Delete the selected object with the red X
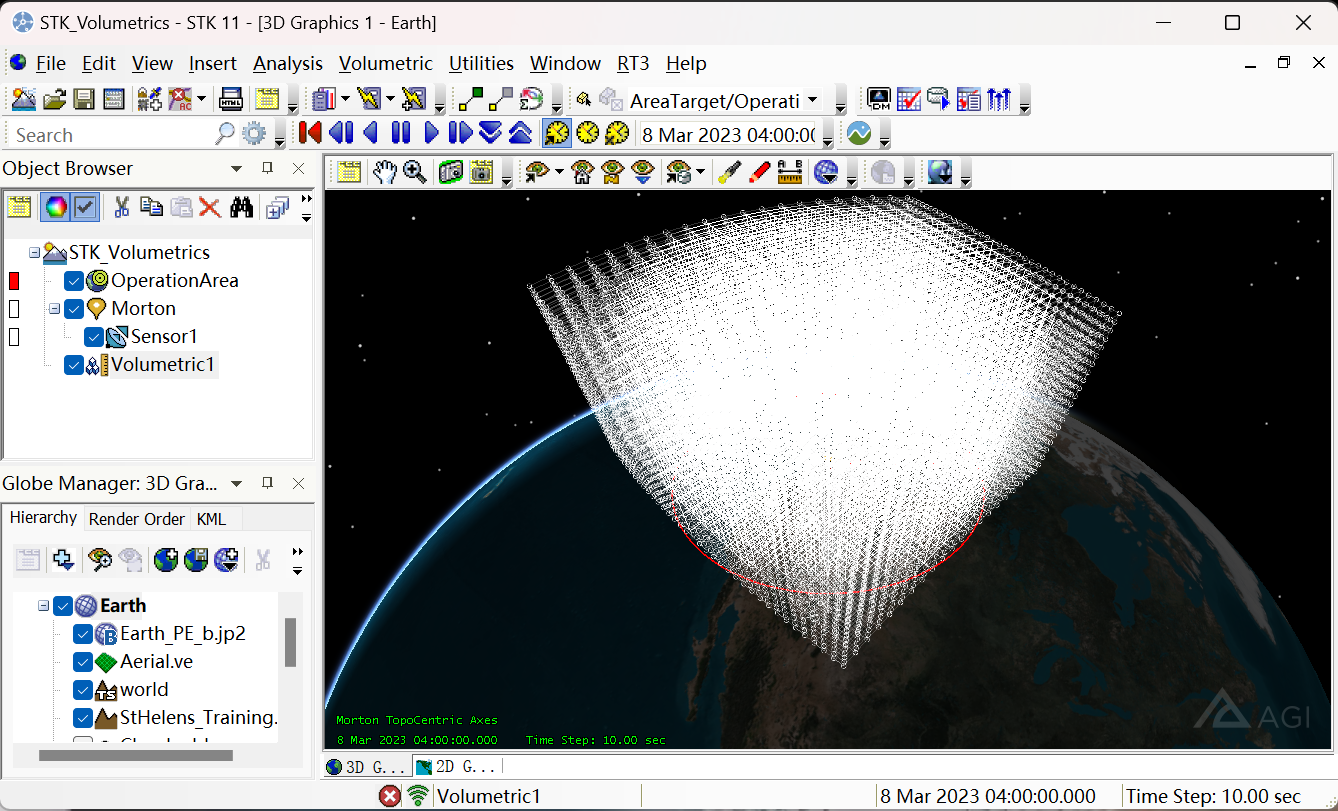 click(209, 207)
